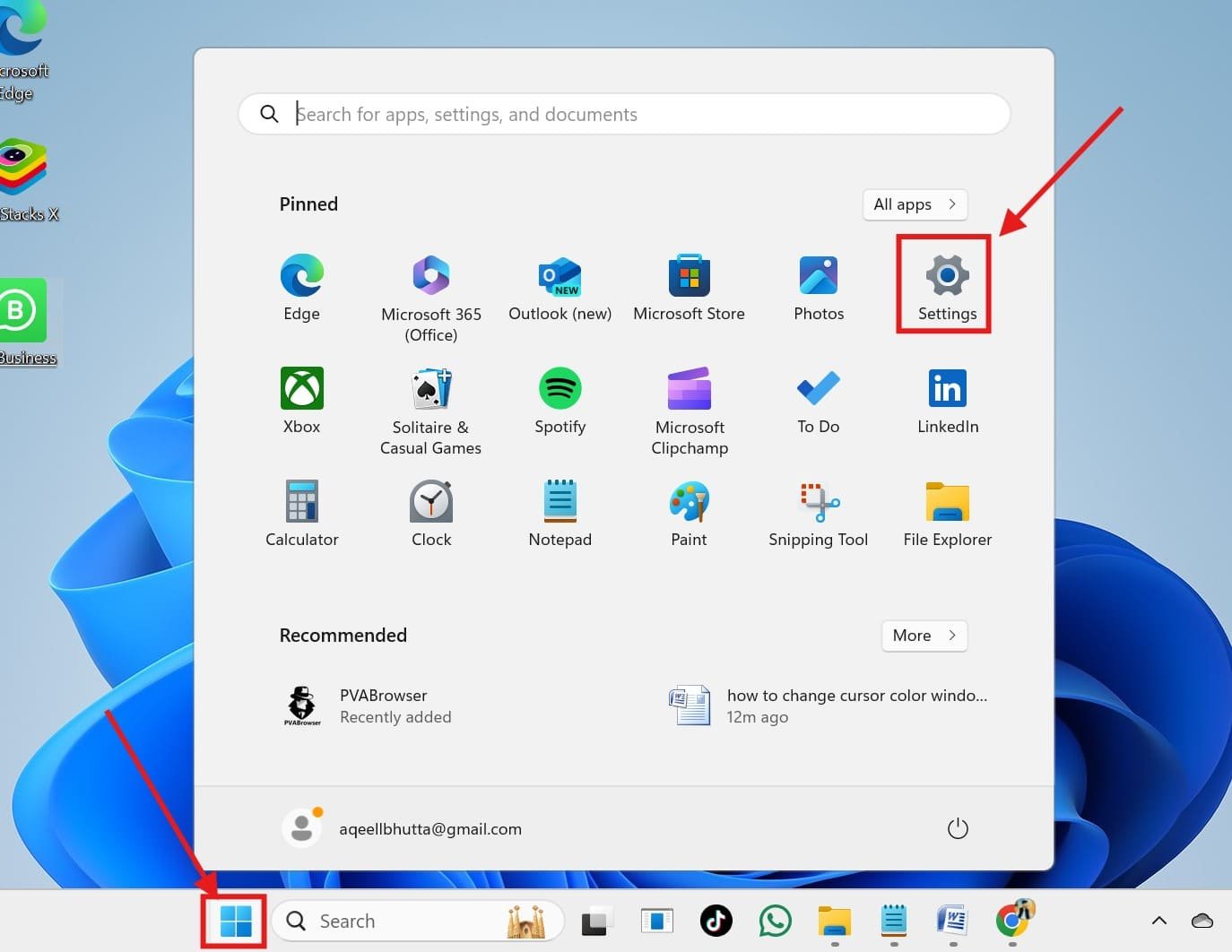Screen dimensions: 1232x952
Task: Launch Microsoft Store from pinned apps
Action: (x=689, y=287)
